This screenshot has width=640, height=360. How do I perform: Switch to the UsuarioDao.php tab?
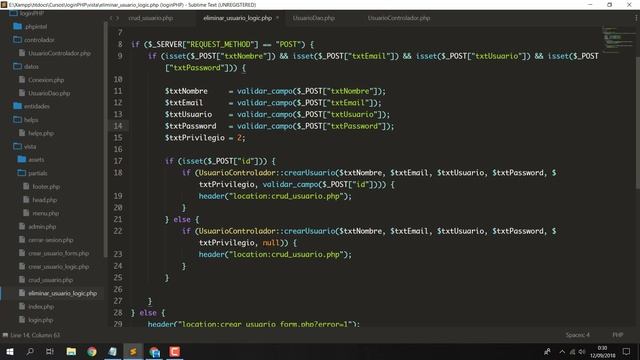coord(313,18)
